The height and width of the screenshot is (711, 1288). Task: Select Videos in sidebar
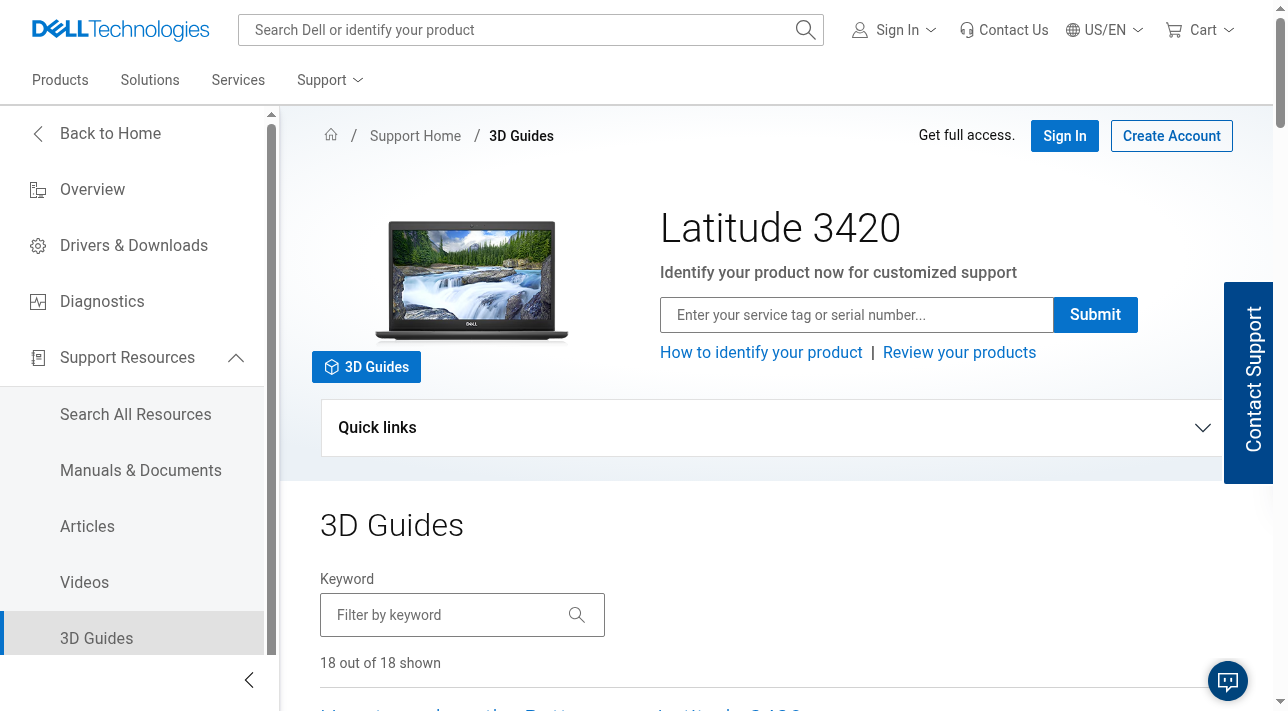tap(84, 582)
